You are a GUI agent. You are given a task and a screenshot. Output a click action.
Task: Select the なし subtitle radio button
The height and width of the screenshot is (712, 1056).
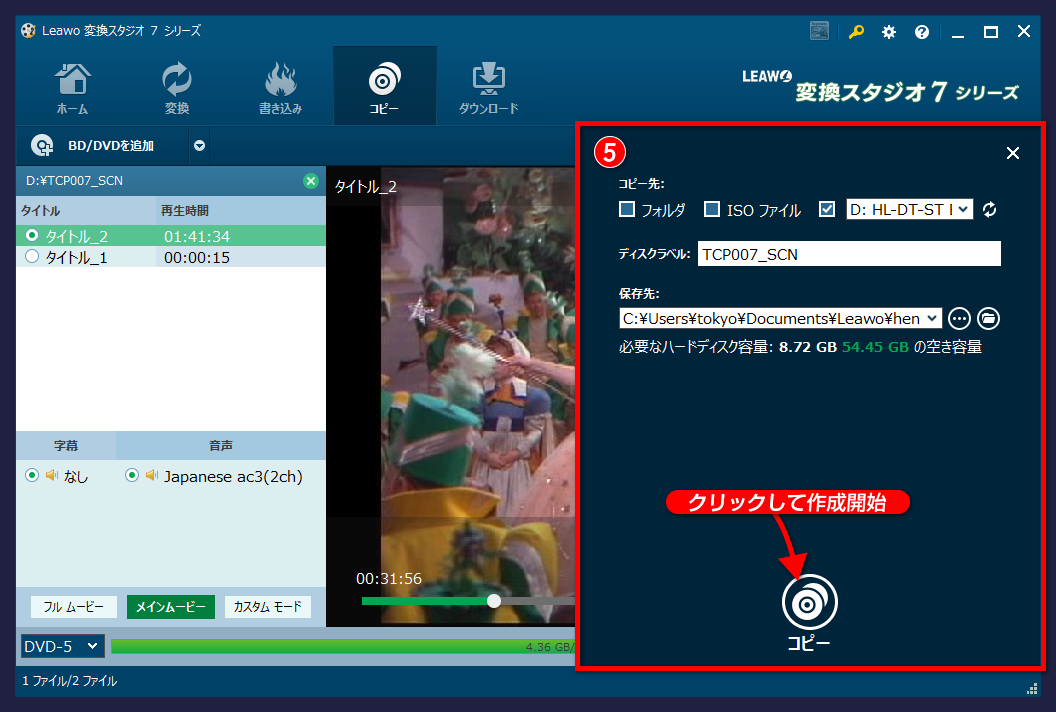[x=32, y=476]
